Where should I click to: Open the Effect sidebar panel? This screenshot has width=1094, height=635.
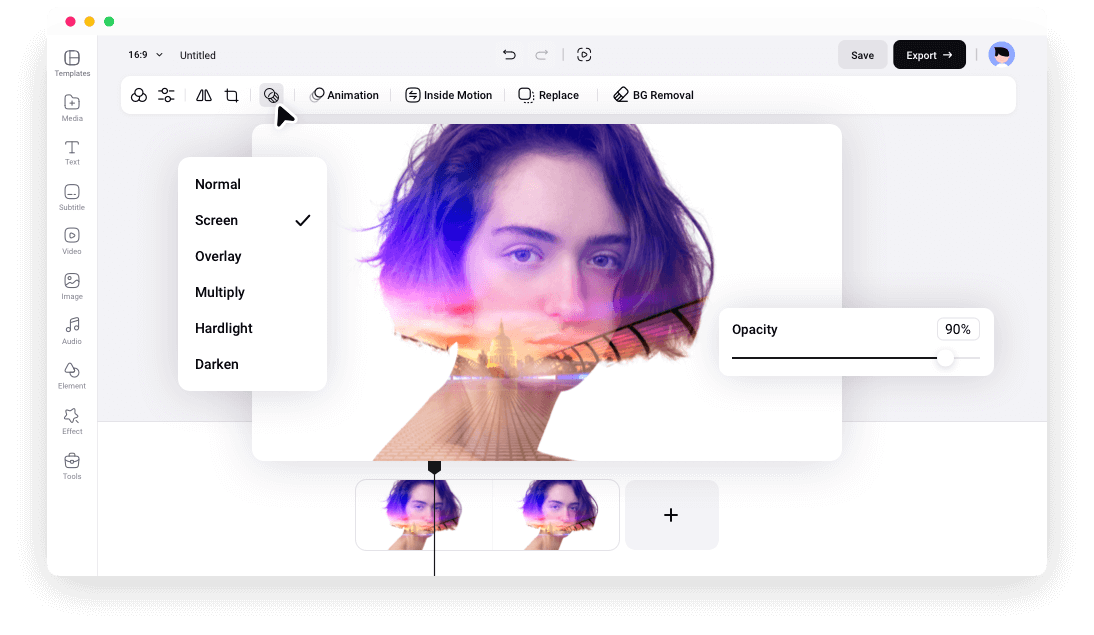pyautogui.click(x=72, y=421)
